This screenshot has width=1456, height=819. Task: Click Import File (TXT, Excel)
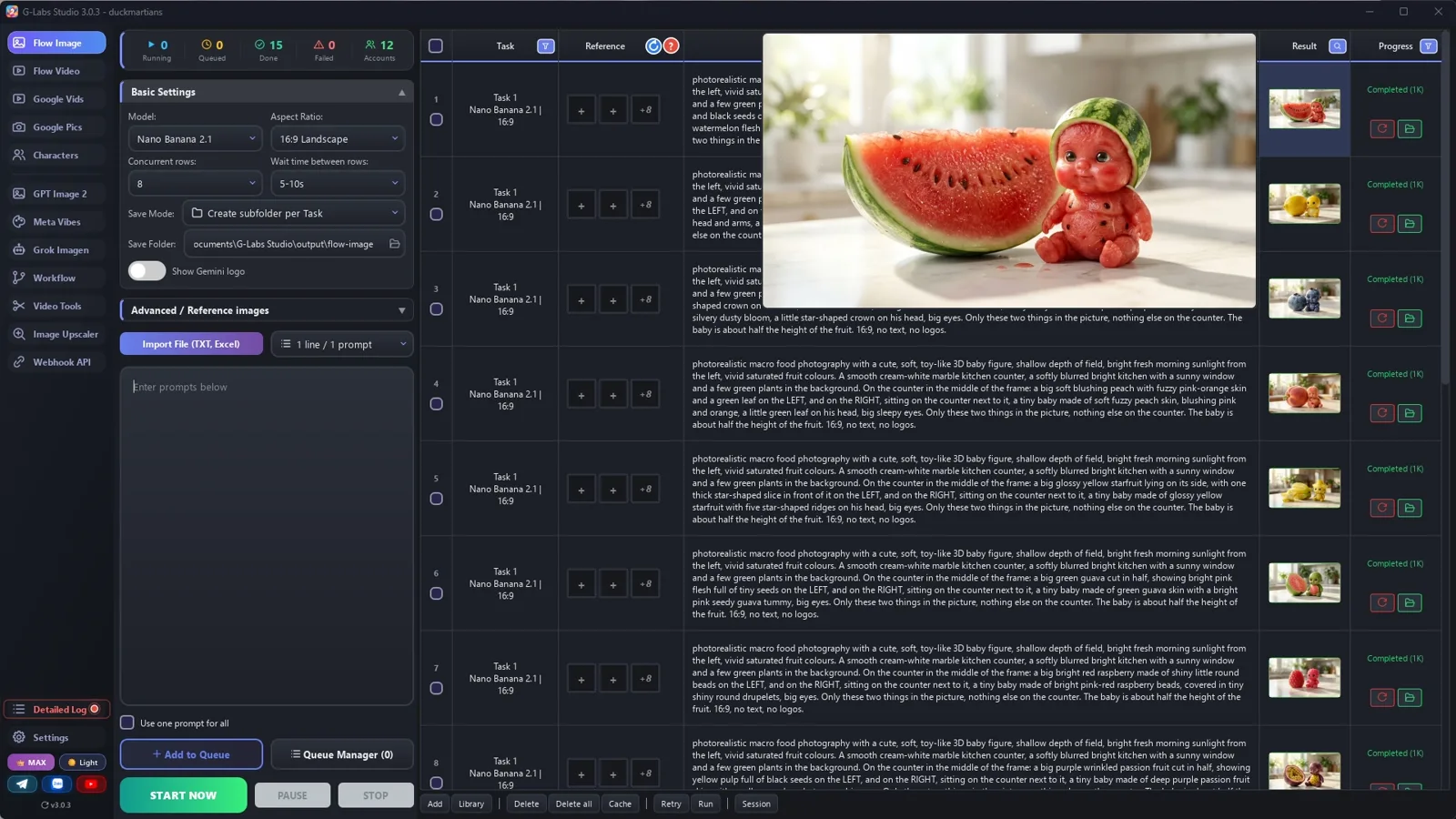191,344
